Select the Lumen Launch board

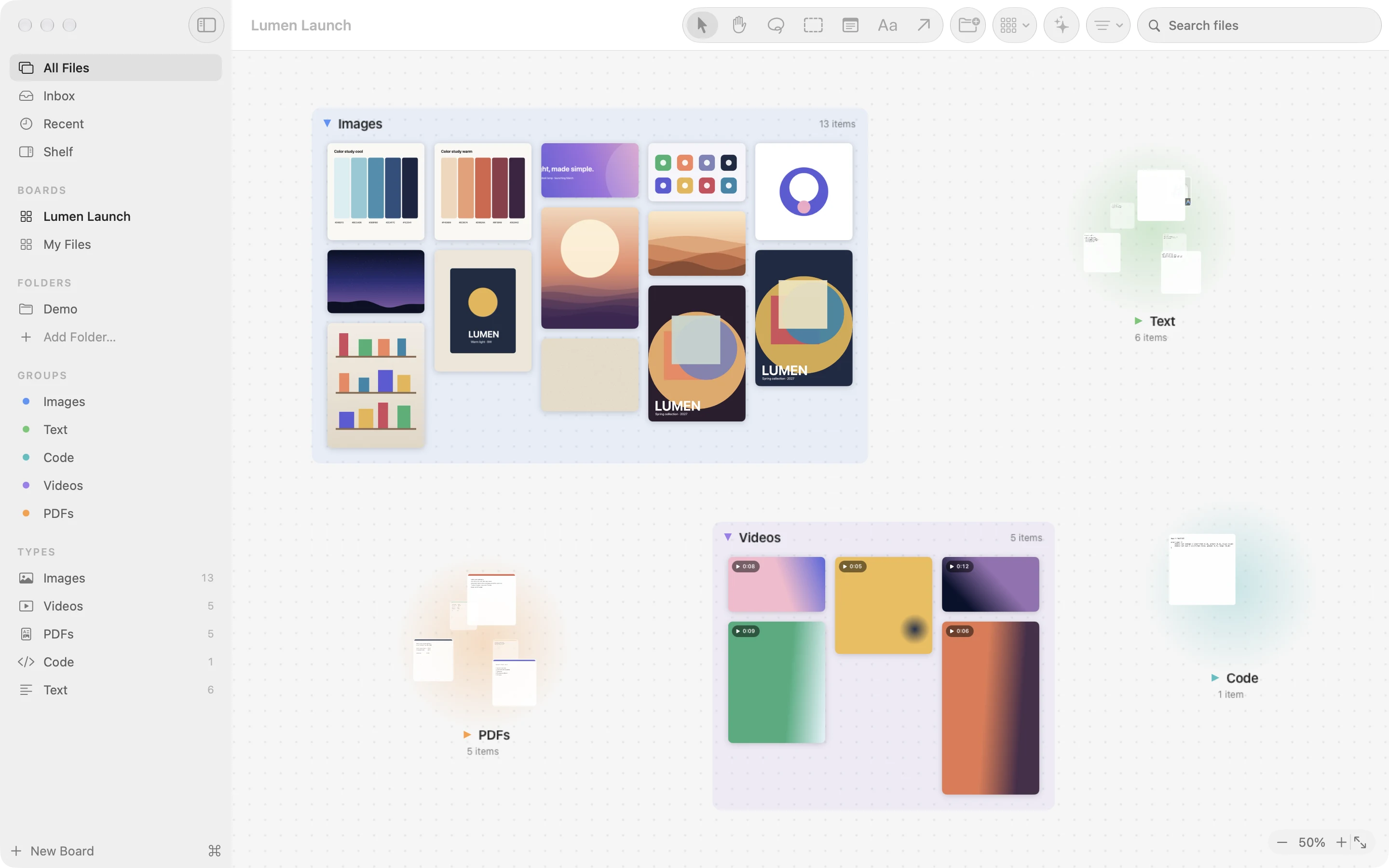pos(116,217)
